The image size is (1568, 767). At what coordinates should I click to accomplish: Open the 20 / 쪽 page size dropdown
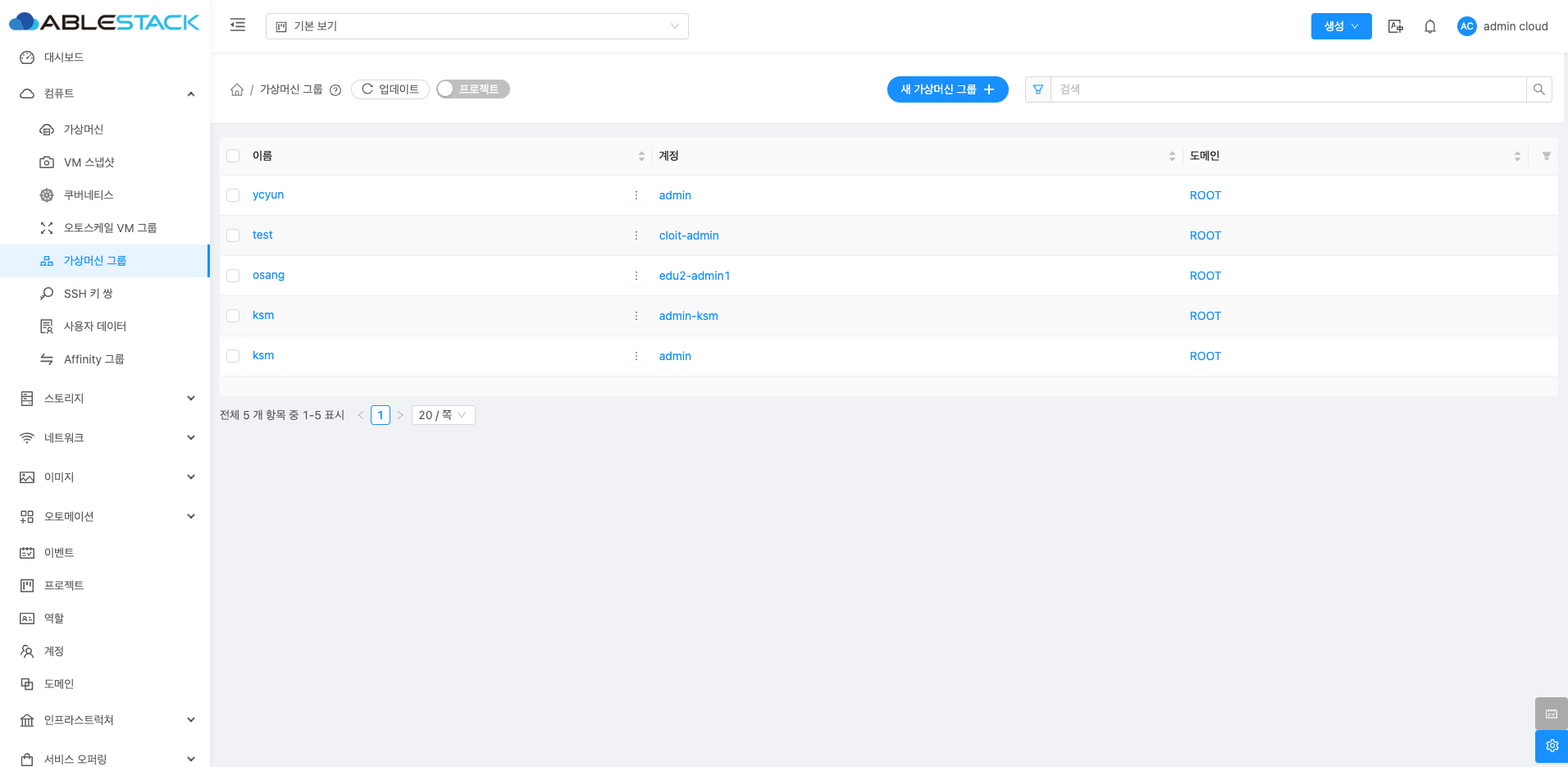pos(443,415)
